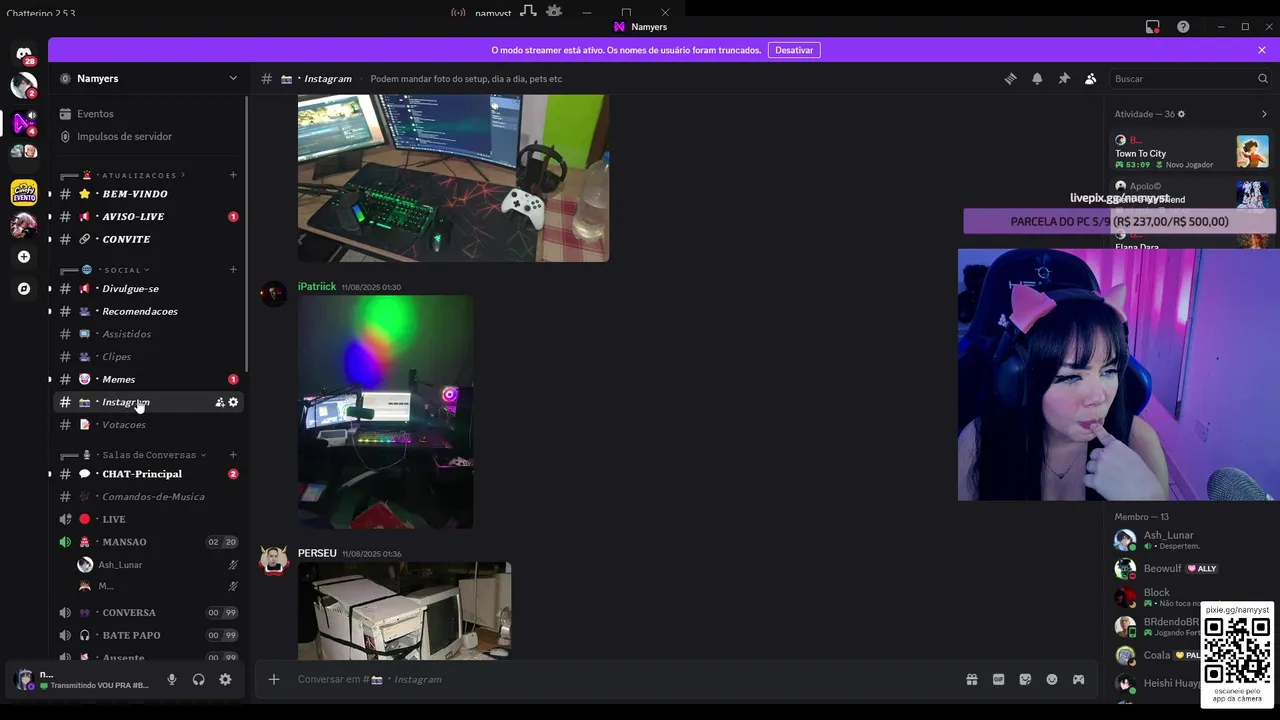This screenshot has height=720, width=1280.
Task: Open the Comfy Evento server icon
Action: pos(24,192)
